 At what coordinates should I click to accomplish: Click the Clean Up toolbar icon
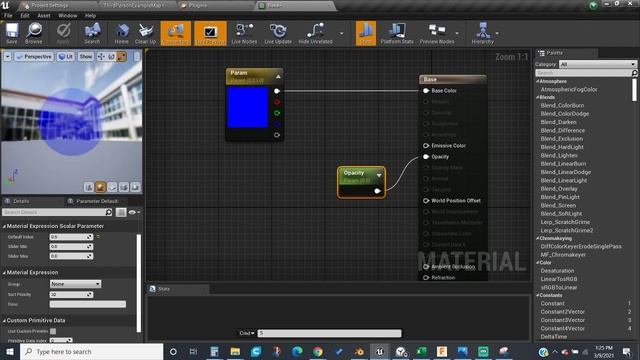click(145, 33)
